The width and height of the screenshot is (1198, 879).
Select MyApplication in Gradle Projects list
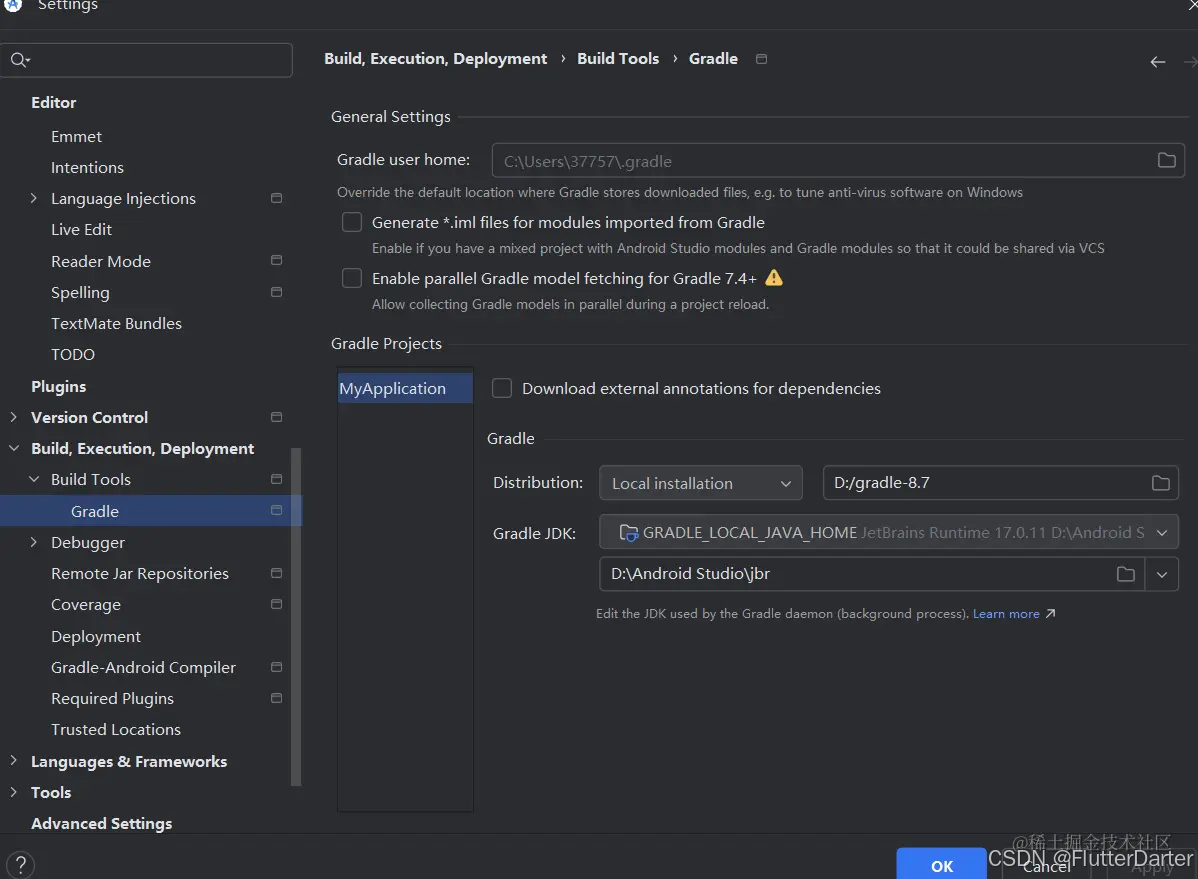(x=391, y=388)
